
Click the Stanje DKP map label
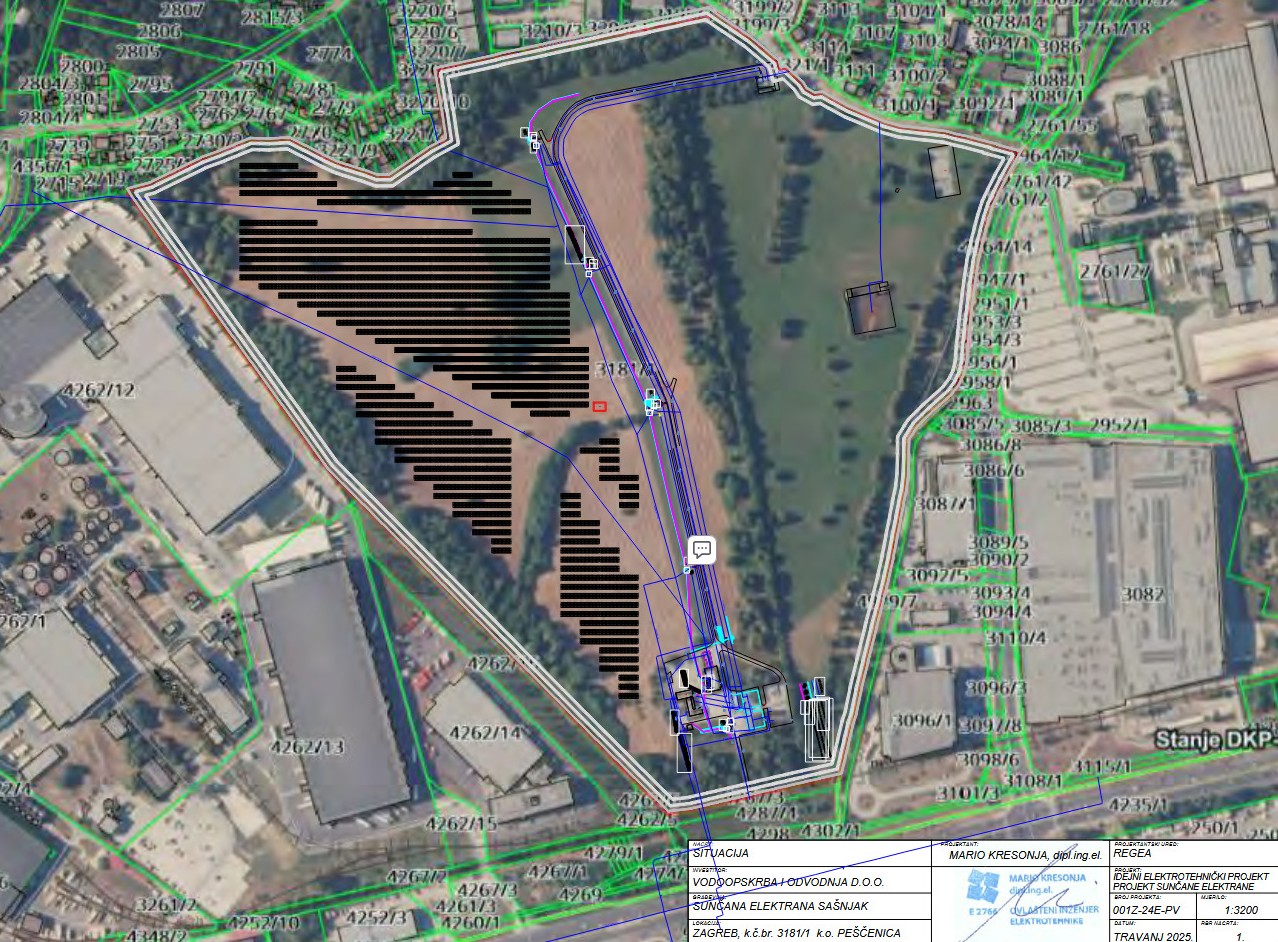coord(1216,741)
